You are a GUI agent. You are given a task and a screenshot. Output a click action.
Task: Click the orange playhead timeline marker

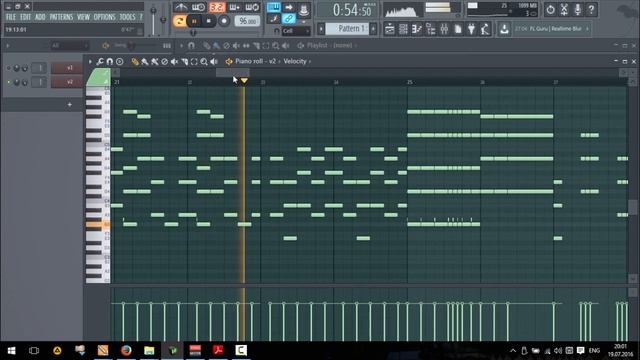coord(244,81)
